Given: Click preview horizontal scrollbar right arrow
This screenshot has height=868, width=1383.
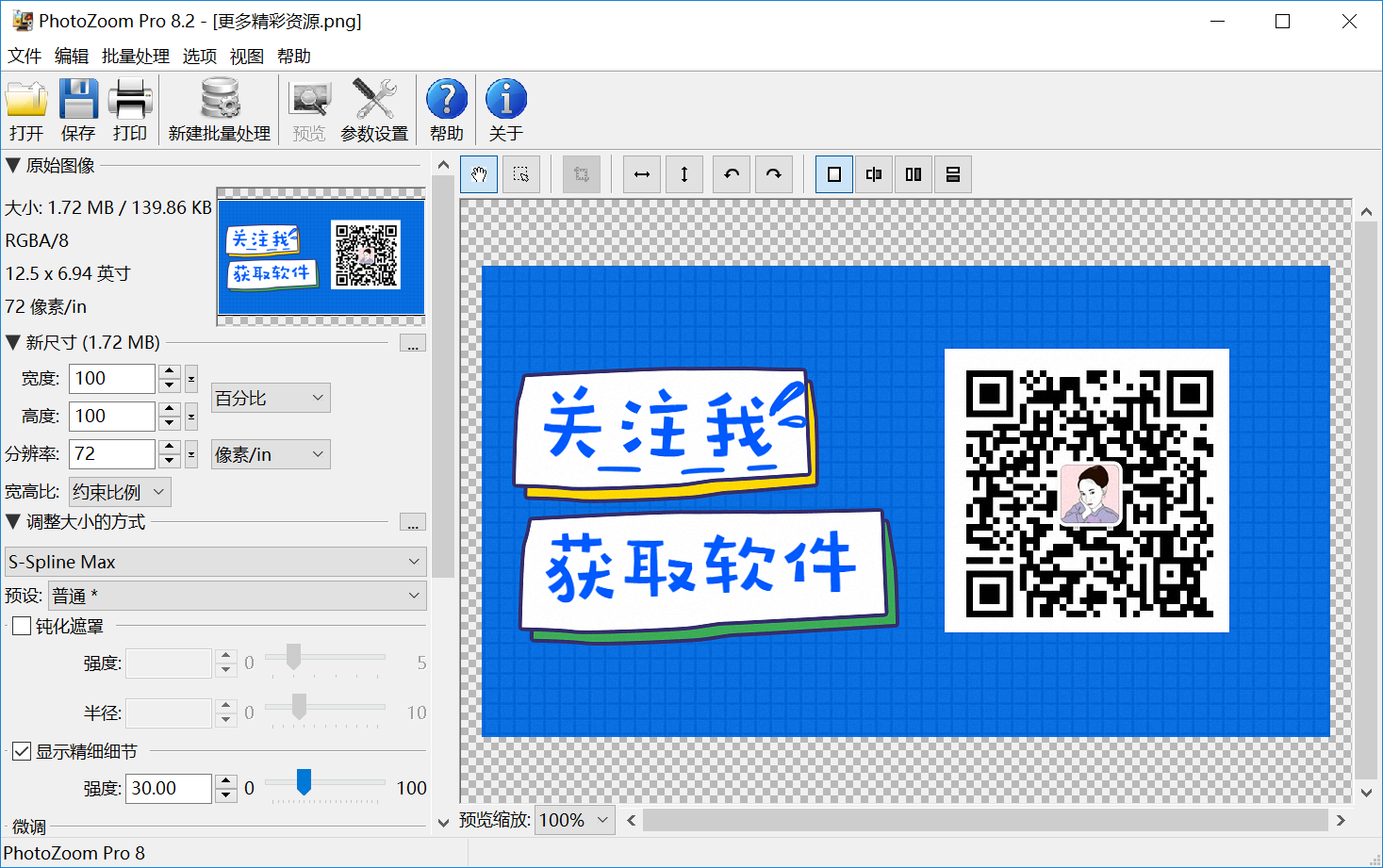Looking at the screenshot, I should pyautogui.click(x=1341, y=821).
